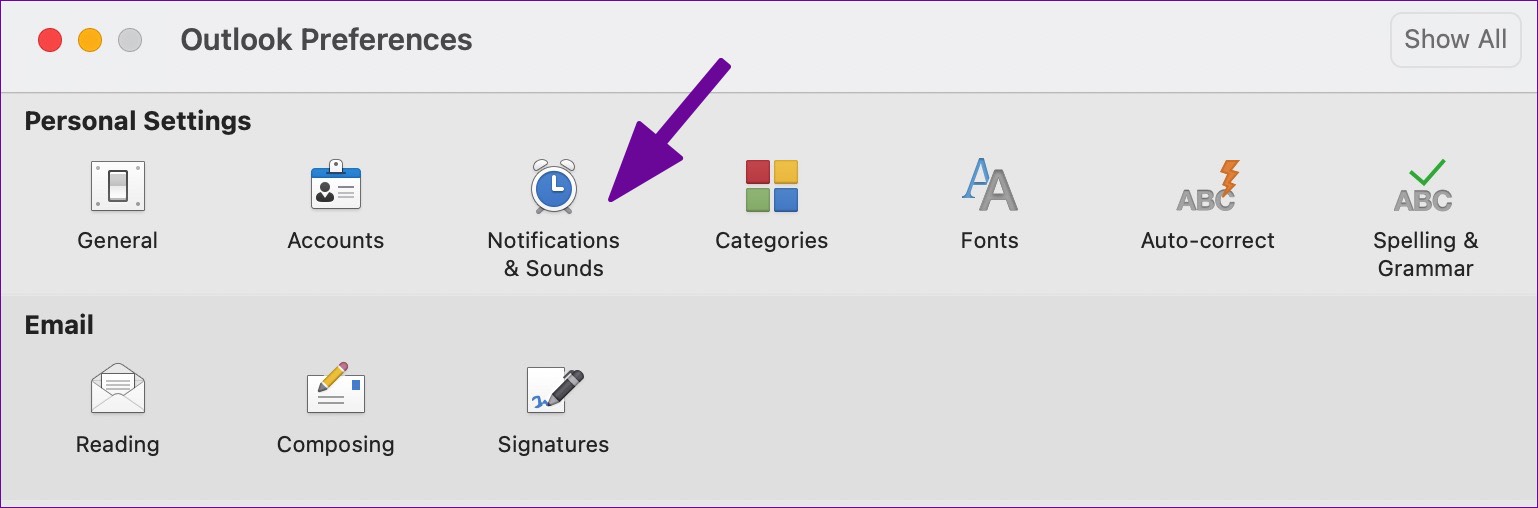The image size is (1538, 508).
Task: Select the Notifications & Sounds alarm clock icon
Action: (554, 186)
